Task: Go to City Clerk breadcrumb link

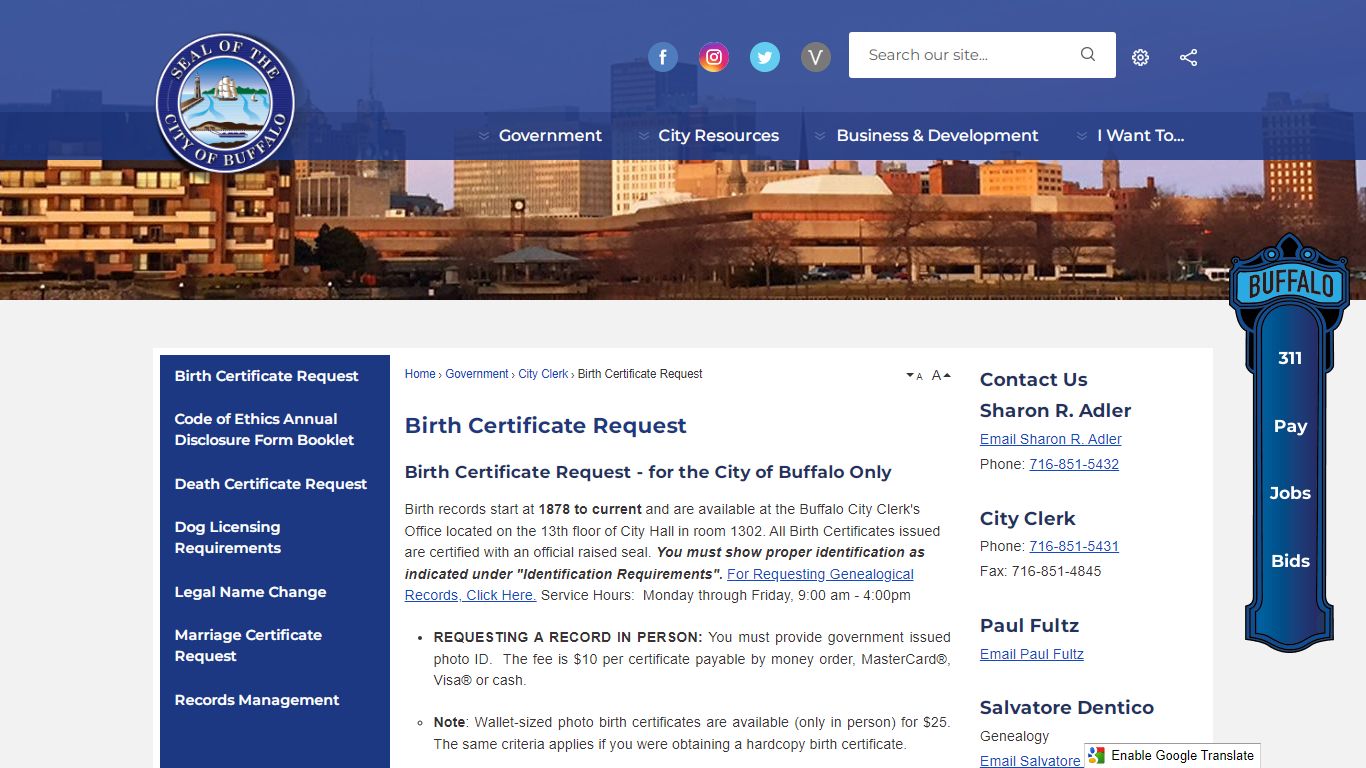Action: [x=543, y=374]
